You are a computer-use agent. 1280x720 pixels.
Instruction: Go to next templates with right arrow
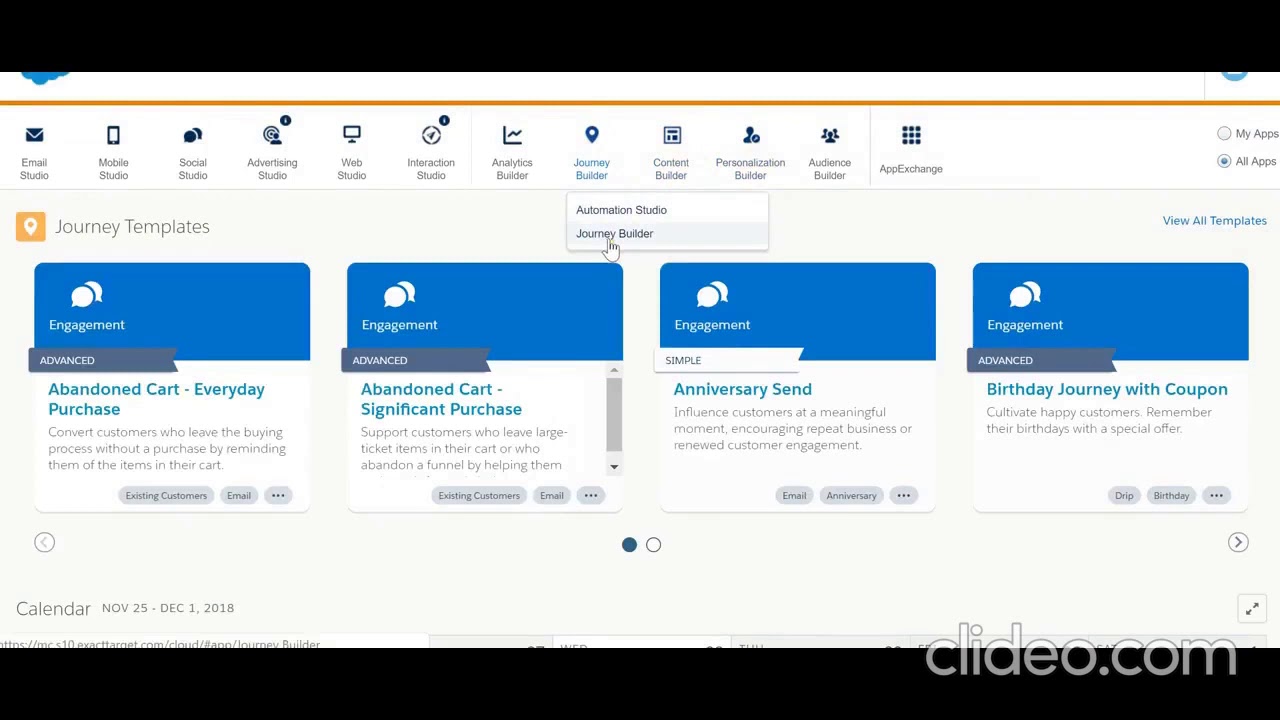pos(1238,542)
